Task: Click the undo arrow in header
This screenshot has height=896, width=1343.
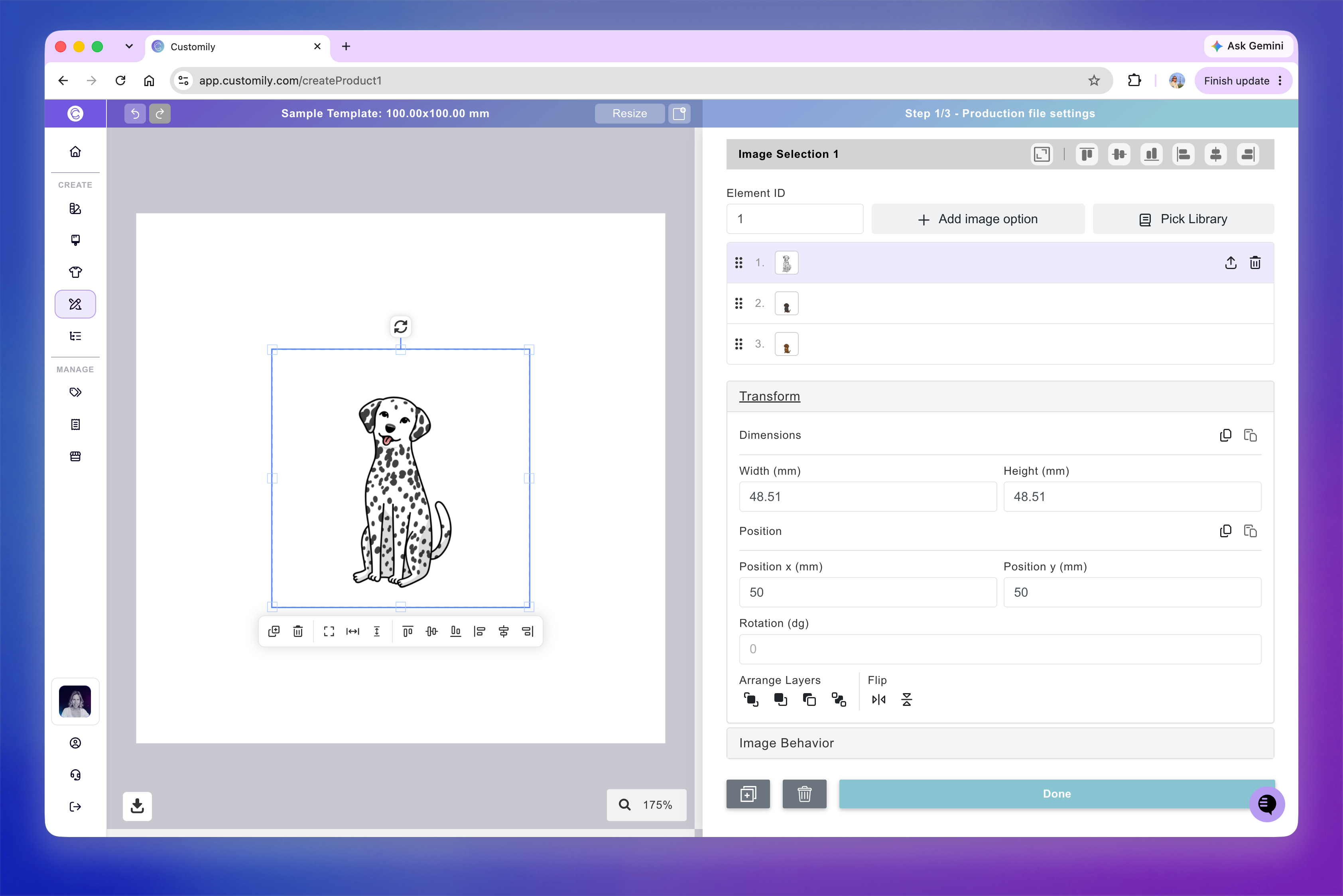Action: (135, 113)
